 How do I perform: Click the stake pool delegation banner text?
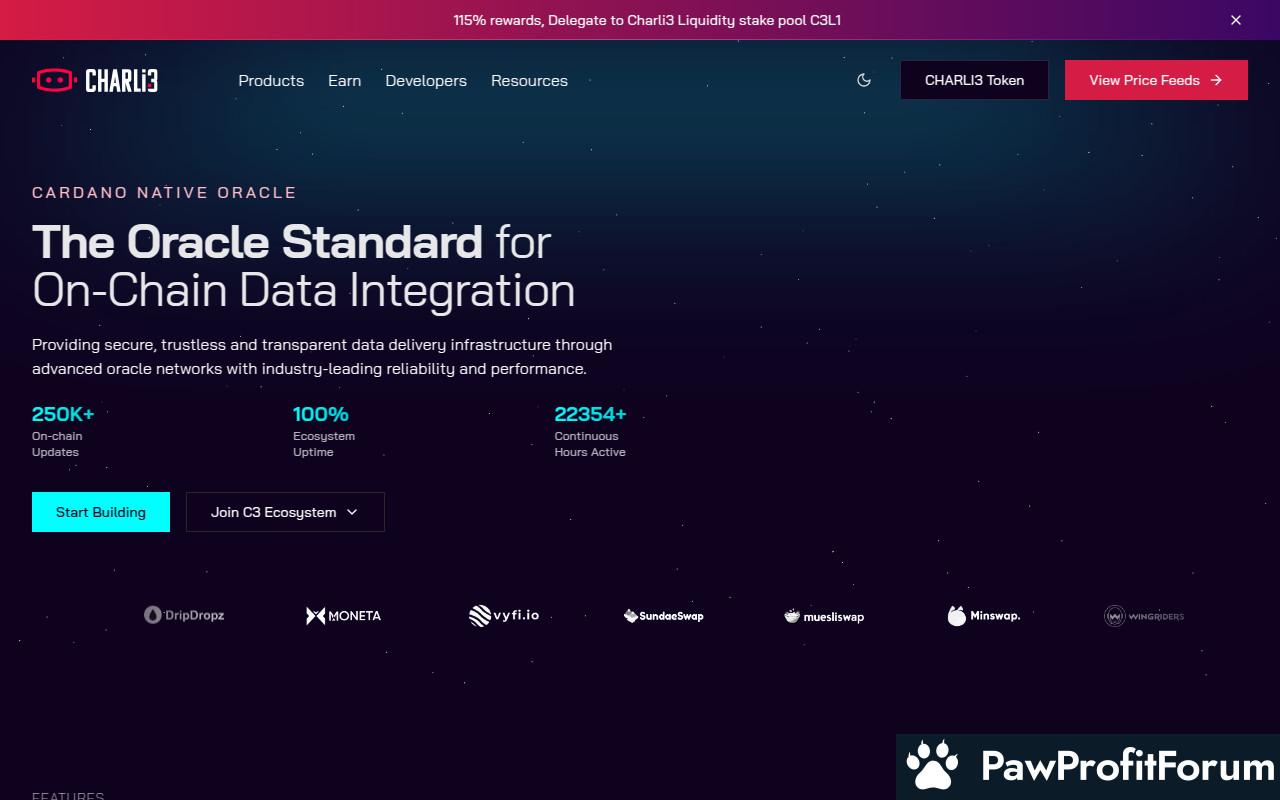tap(640, 20)
